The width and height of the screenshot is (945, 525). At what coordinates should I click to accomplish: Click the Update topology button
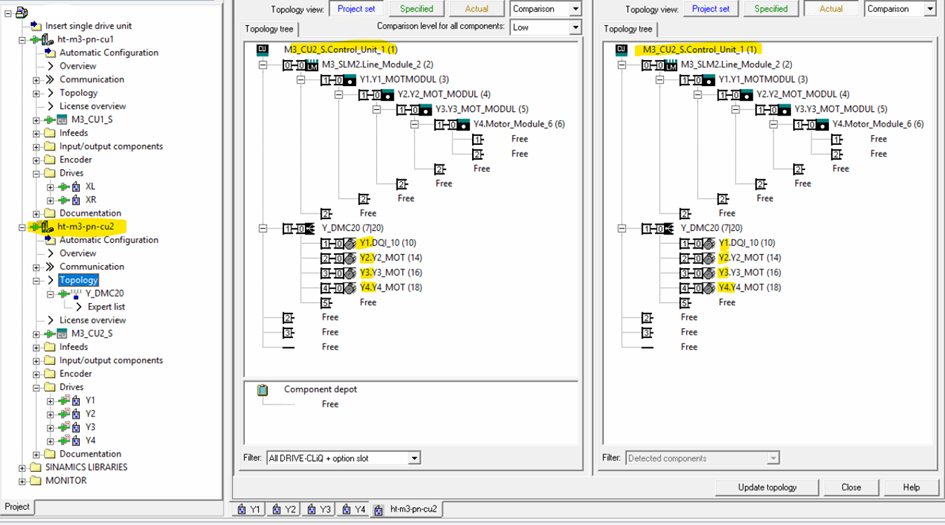(768, 487)
